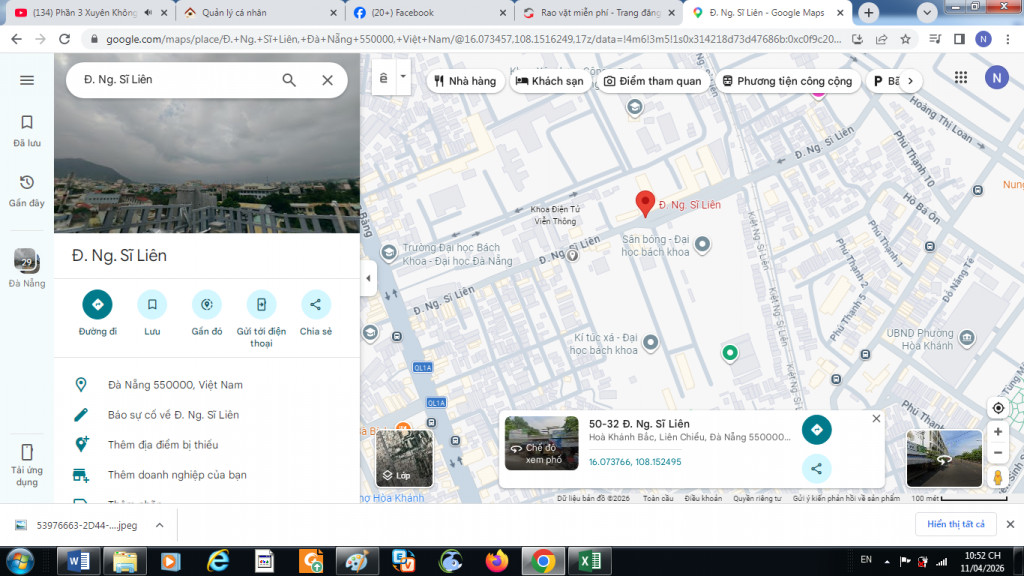The height and width of the screenshot is (576, 1024).
Task: Share location via Chia sẻ icon
Action: point(315,304)
